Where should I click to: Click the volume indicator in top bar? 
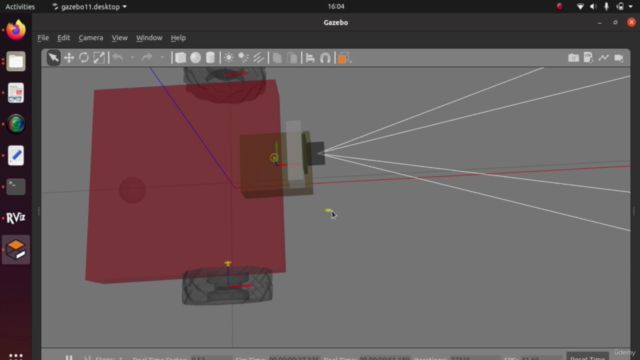593,7
